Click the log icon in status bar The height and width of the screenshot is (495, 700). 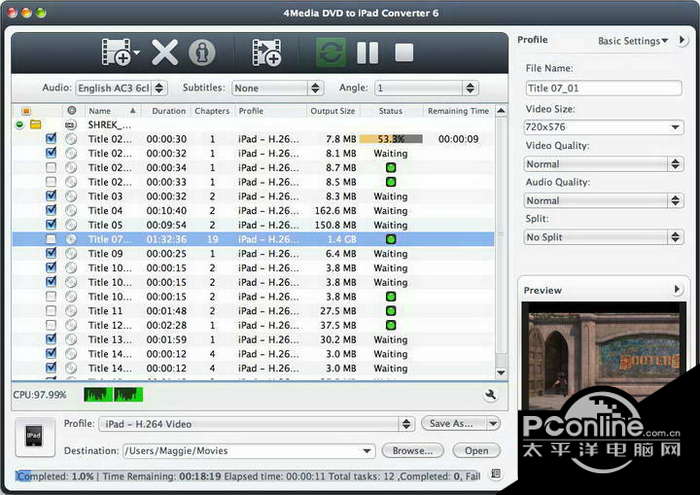496,474
